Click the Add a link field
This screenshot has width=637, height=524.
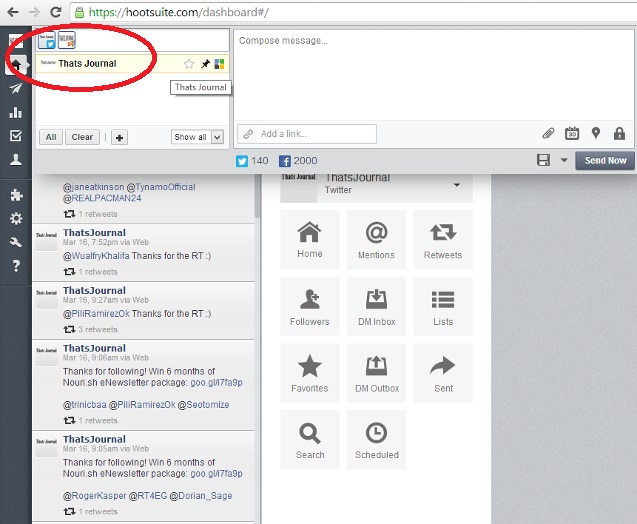[x=307, y=134]
